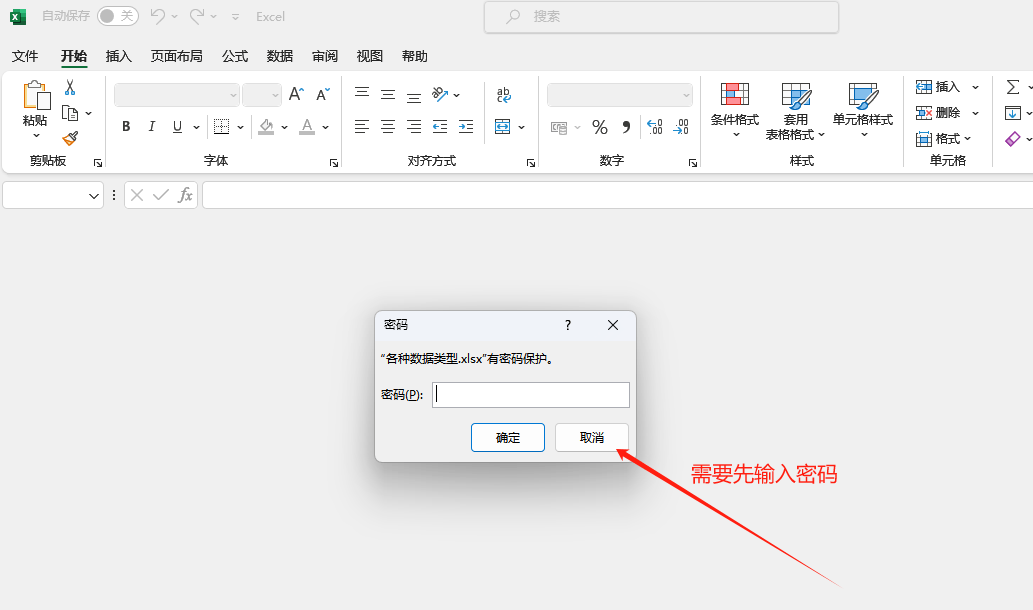Open the 文件 menu
The width and height of the screenshot is (1033, 610).
click(25, 56)
